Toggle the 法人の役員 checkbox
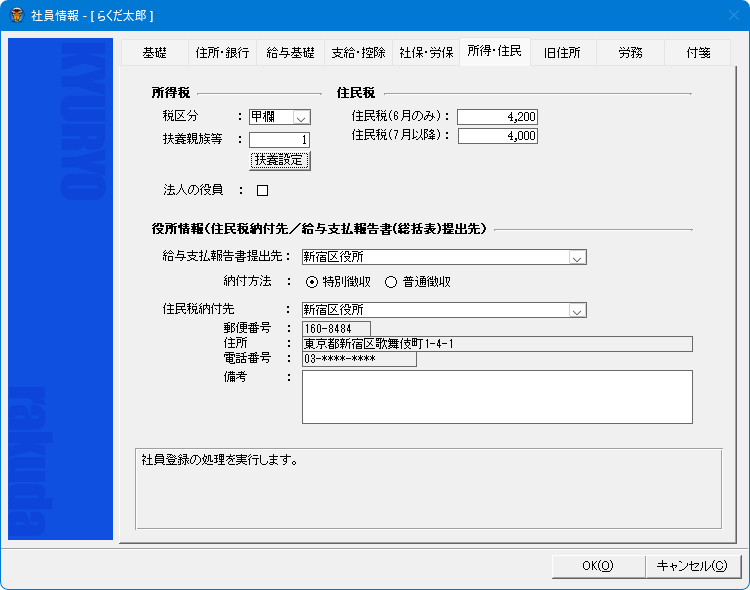This screenshot has width=750, height=590. [263, 190]
